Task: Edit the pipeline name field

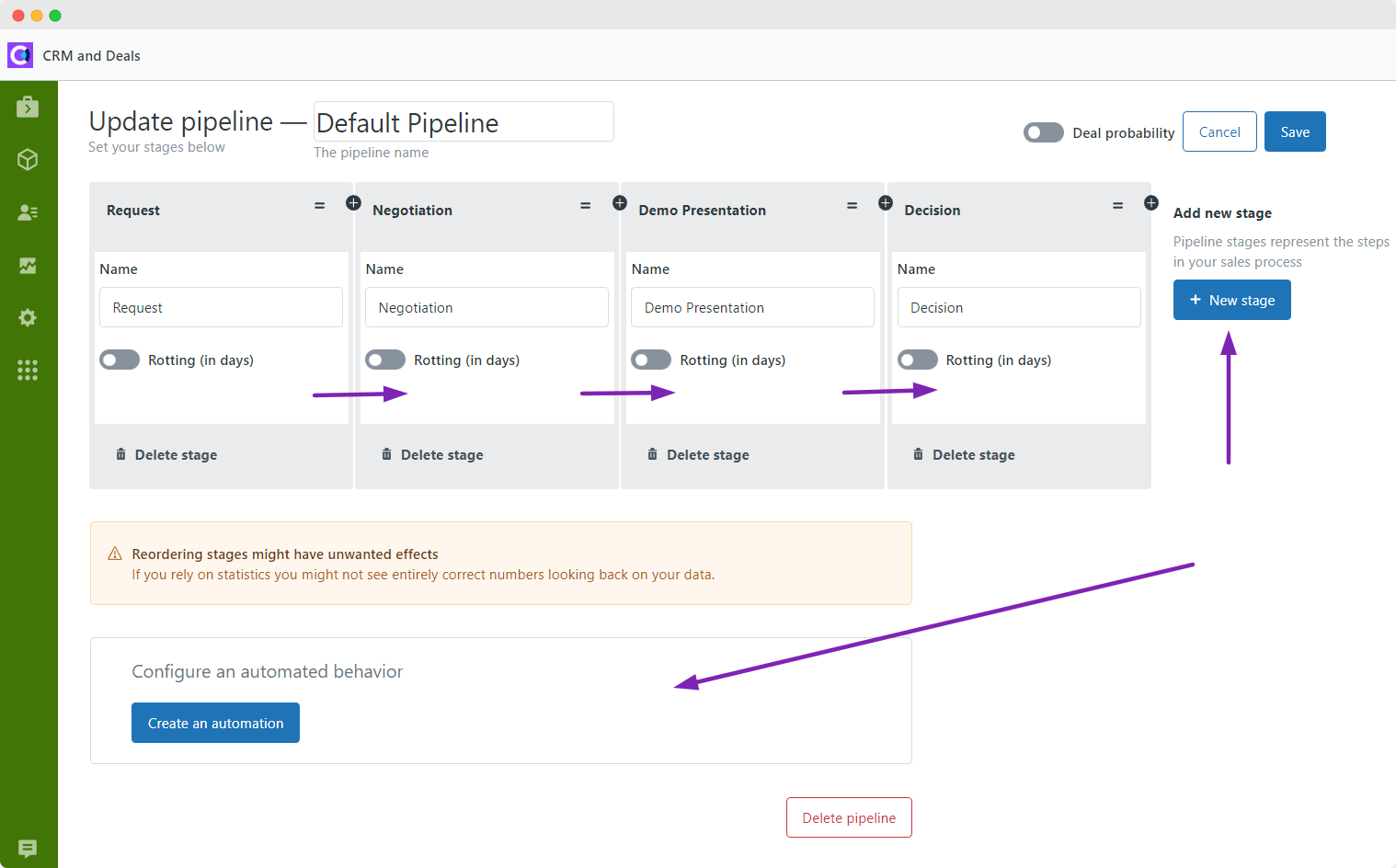Action: [x=463, y=121]
